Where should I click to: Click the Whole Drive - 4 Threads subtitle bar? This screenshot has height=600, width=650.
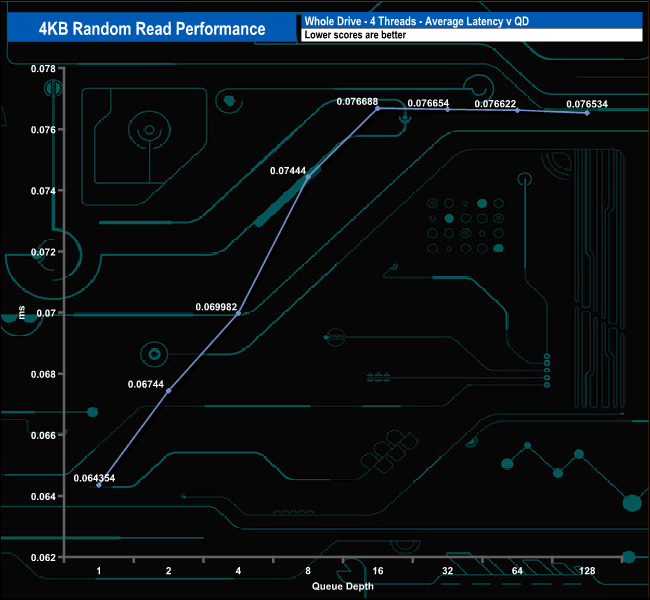click(x=470, y=21)
